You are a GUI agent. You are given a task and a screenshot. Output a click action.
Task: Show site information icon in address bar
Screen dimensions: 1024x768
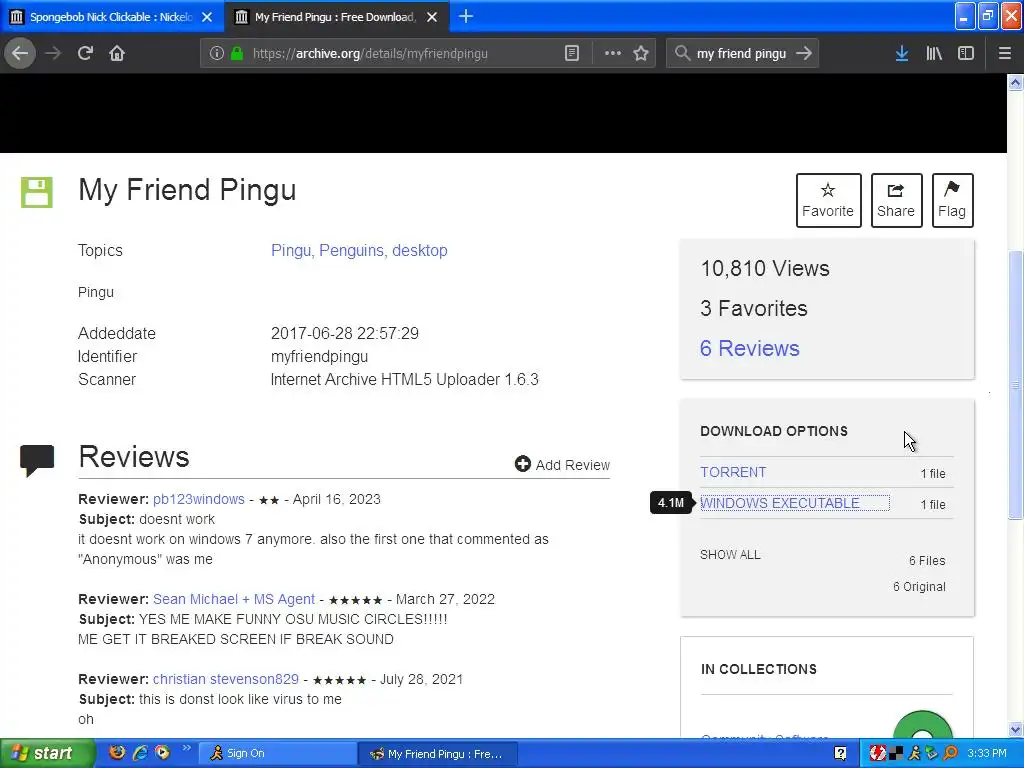point(217,54)
